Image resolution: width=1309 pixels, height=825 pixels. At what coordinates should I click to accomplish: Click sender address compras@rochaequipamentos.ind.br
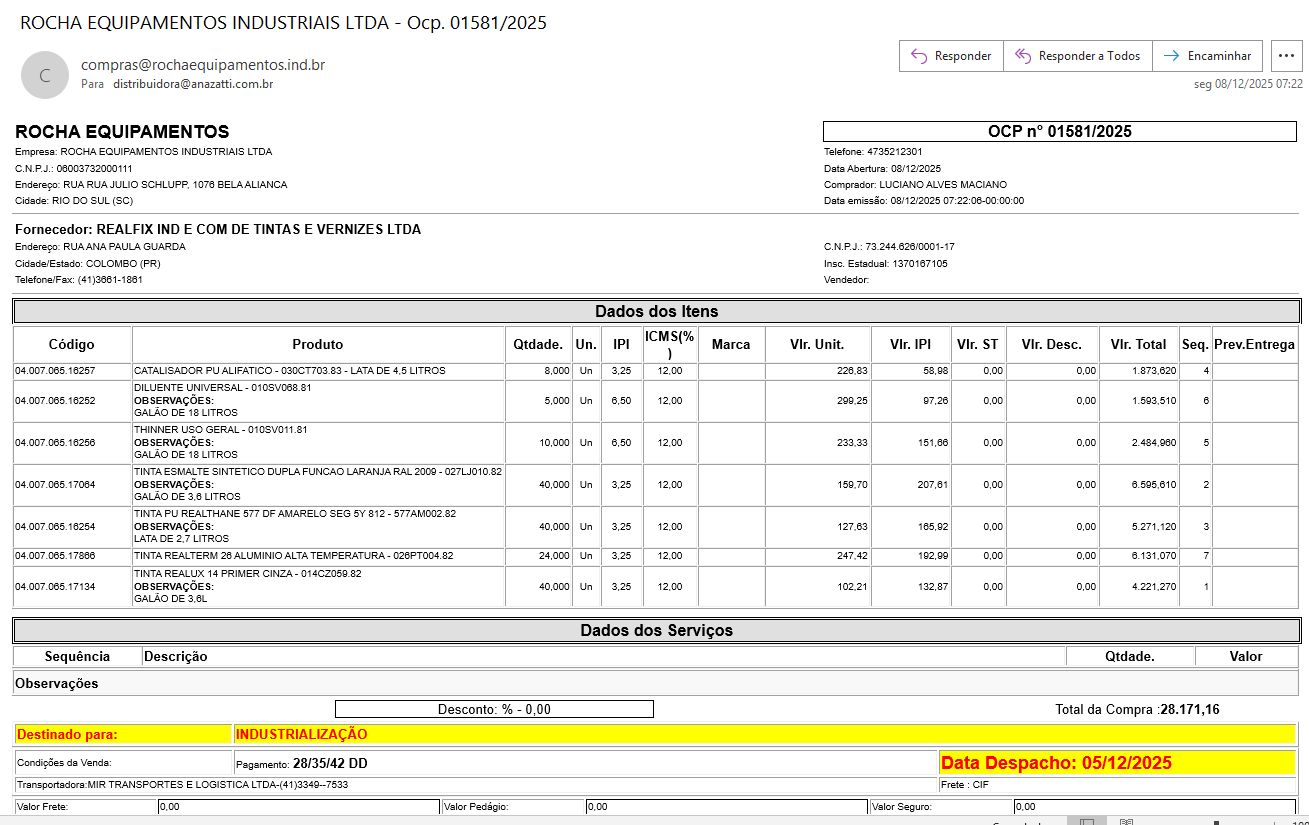(203, 65)
